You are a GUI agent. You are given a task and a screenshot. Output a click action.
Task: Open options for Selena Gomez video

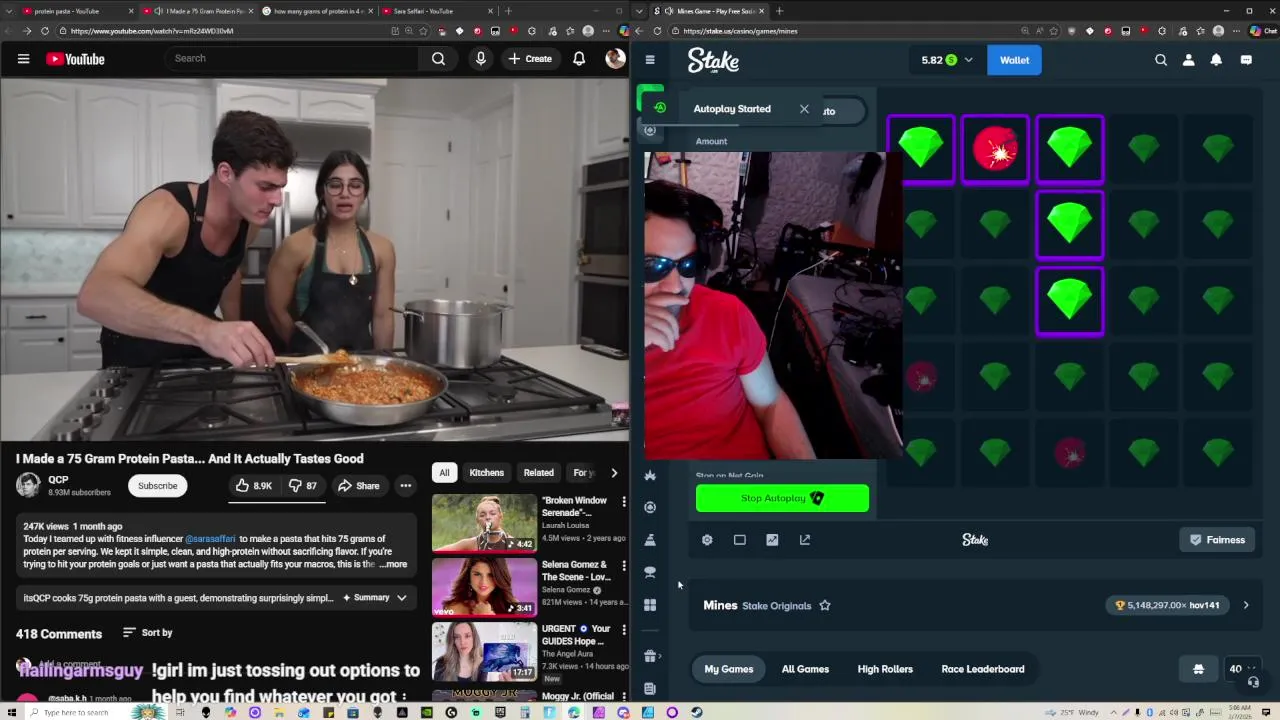pyautogui.click(x=624, y=565)
